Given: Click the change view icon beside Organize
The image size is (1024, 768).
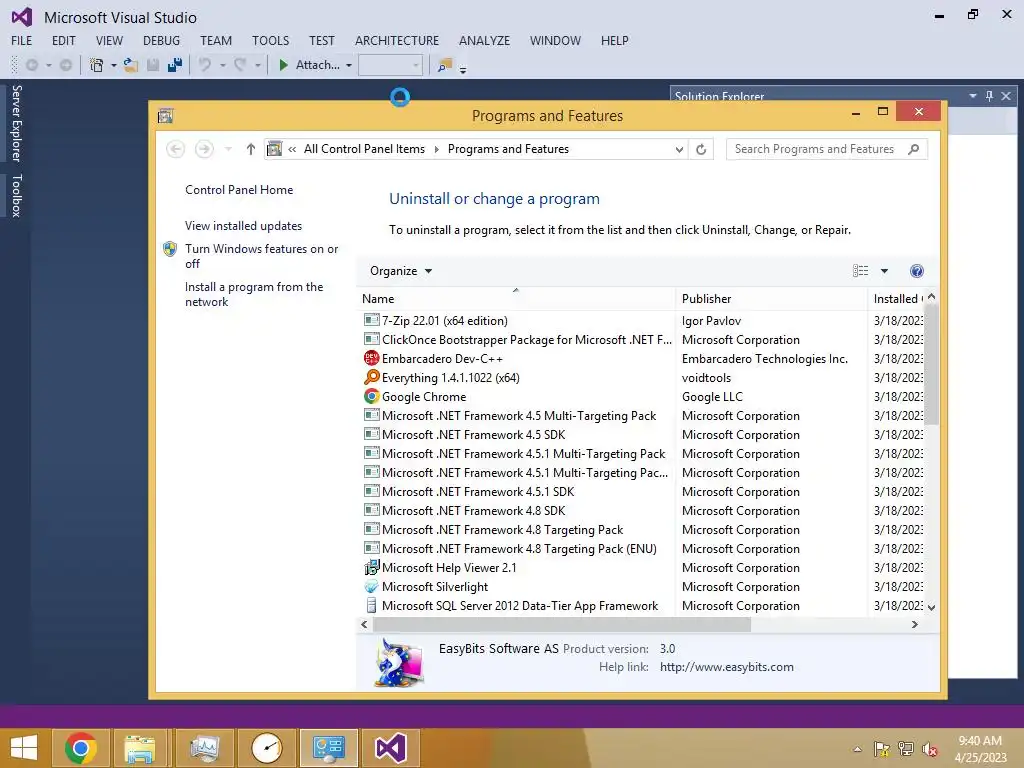Looking at the screenshot, I should 861,271.
